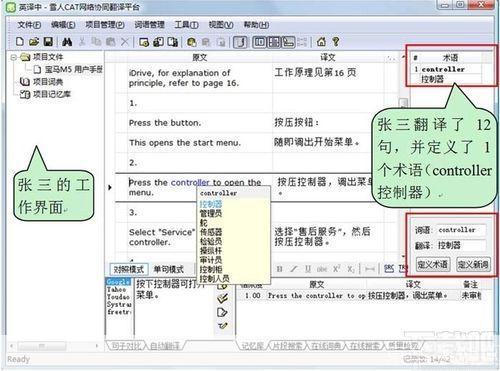Choose 控制柜 from the suggestion popup
Viewport: 500px width, 371px height.
(x=211, y=269)
